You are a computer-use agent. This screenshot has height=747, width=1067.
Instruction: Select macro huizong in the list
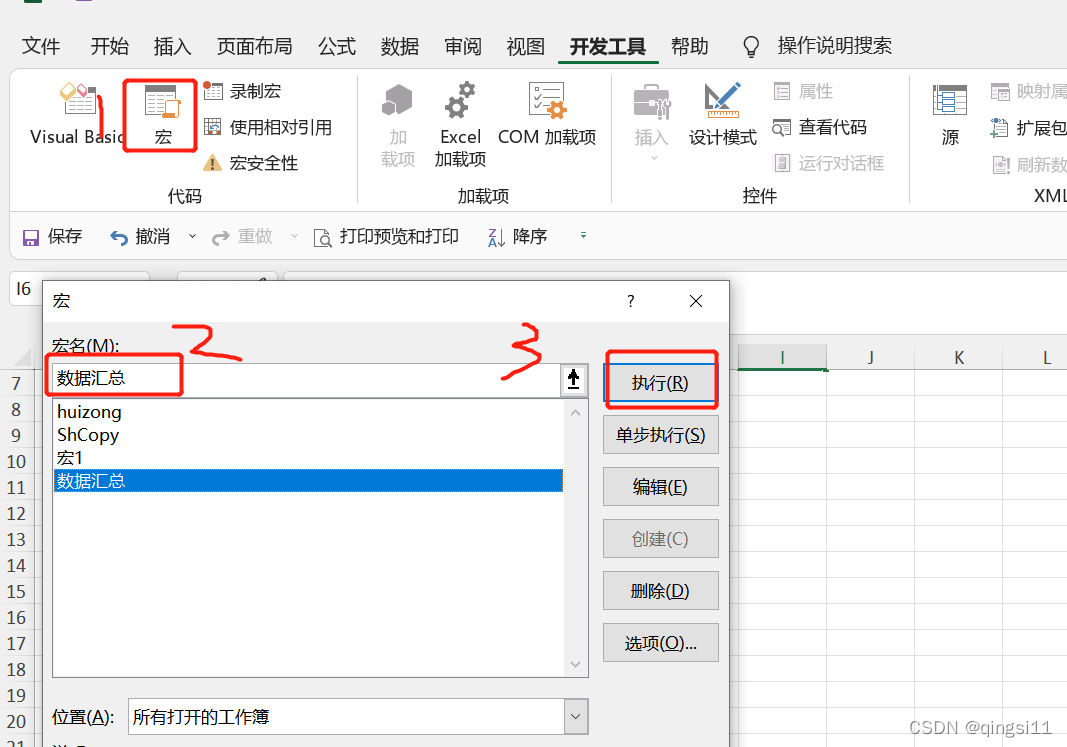tap(308, 412)
